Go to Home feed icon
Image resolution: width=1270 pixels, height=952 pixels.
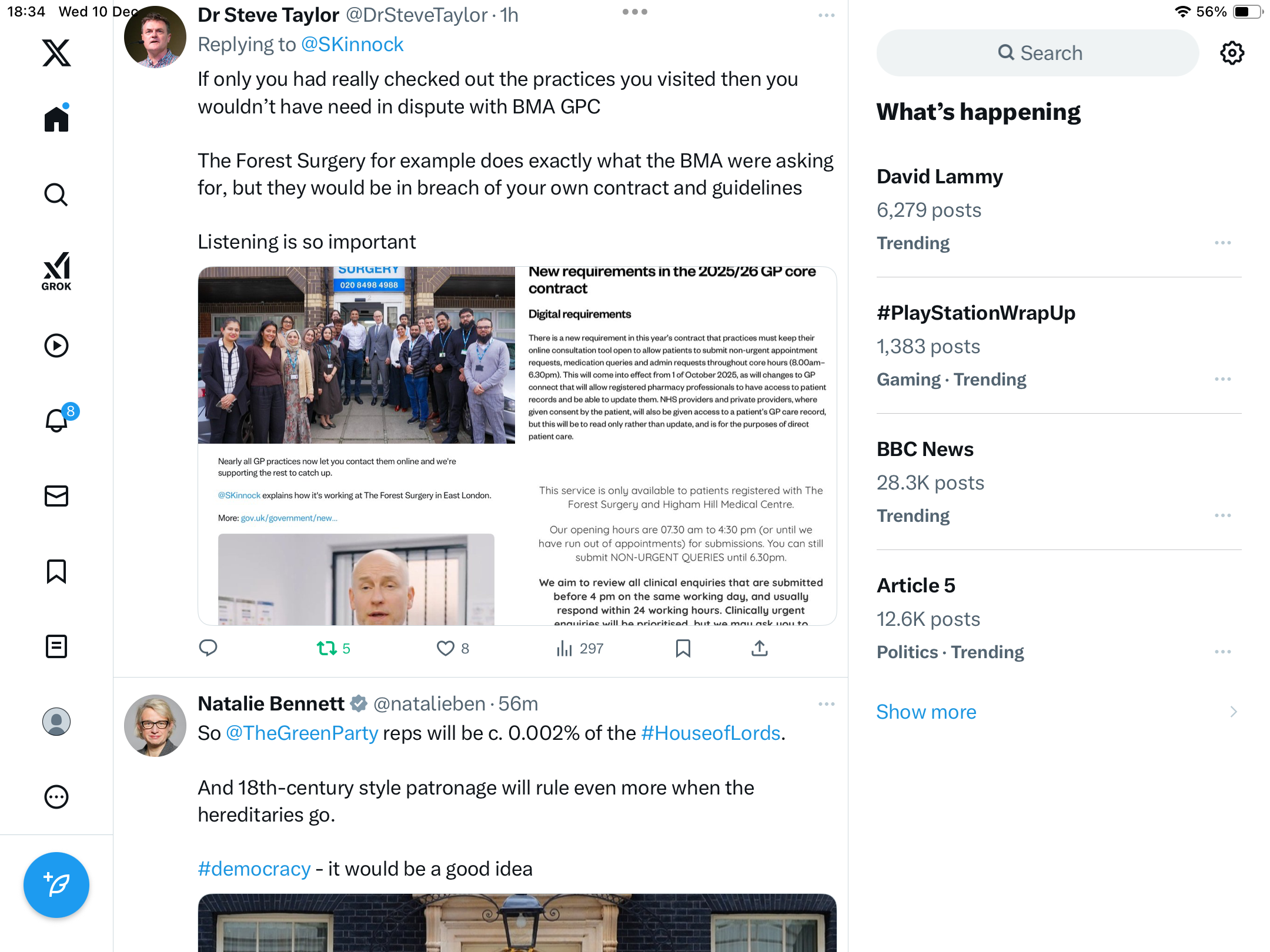pyautogui.click(x=56, y=118)
